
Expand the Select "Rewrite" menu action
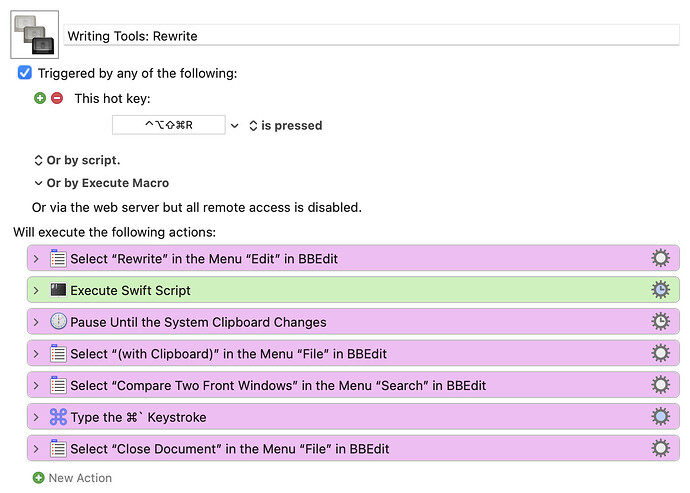[37, 259]
